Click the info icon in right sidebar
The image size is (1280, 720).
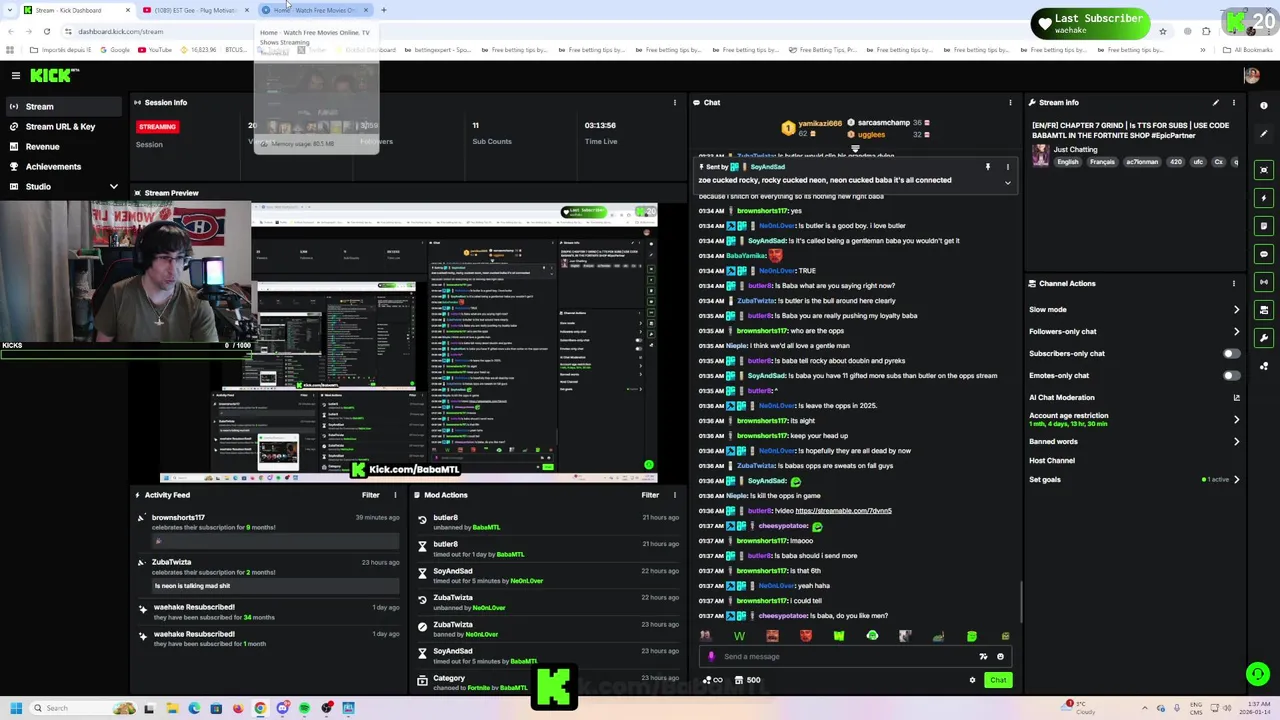coord(1264,106)
